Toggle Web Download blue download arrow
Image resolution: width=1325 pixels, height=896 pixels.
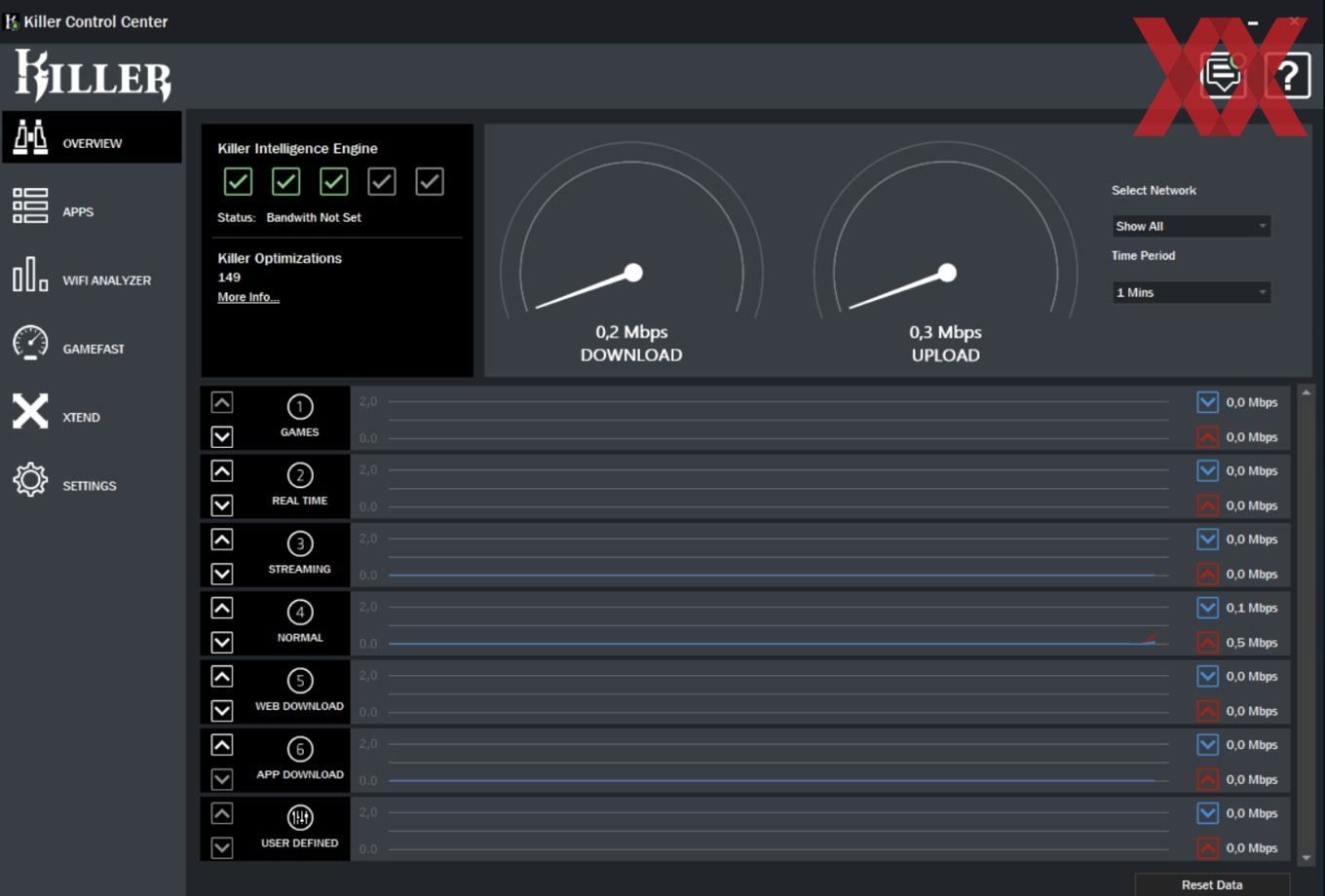click(1207, 676)
